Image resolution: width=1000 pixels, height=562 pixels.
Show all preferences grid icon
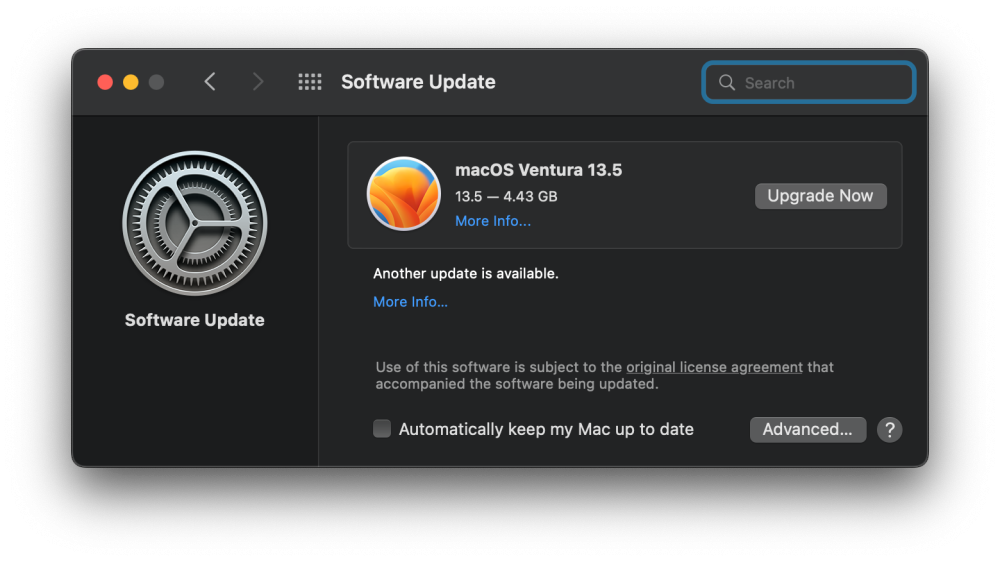(310, 82)
